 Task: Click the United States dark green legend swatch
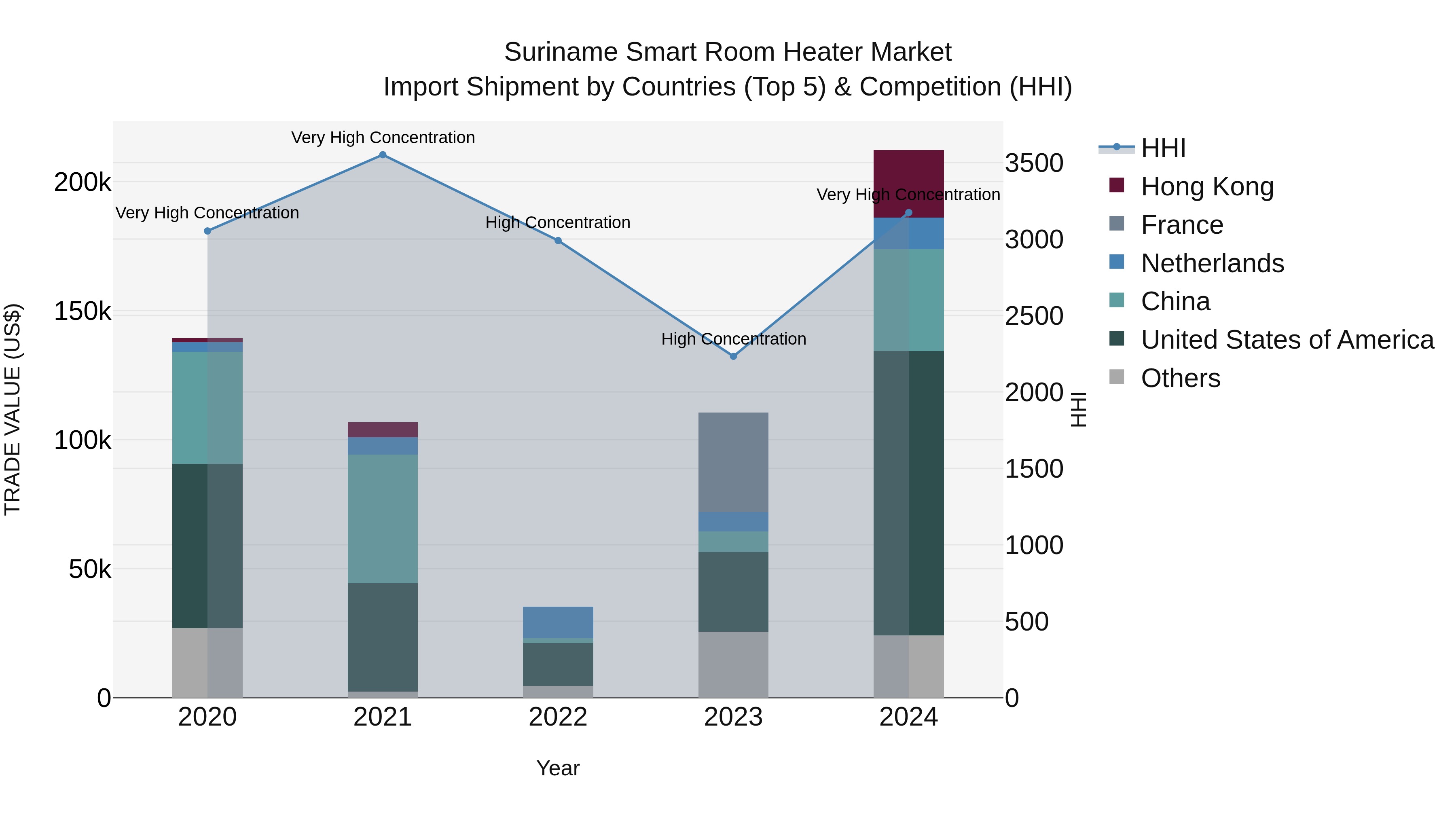pos(1117,339)
